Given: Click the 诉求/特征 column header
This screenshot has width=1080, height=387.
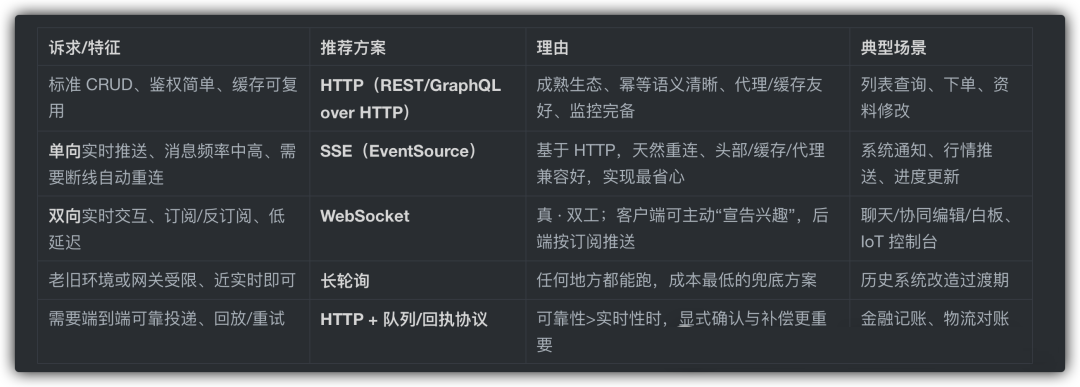Looking at the screenshot, I should [173, 47].
